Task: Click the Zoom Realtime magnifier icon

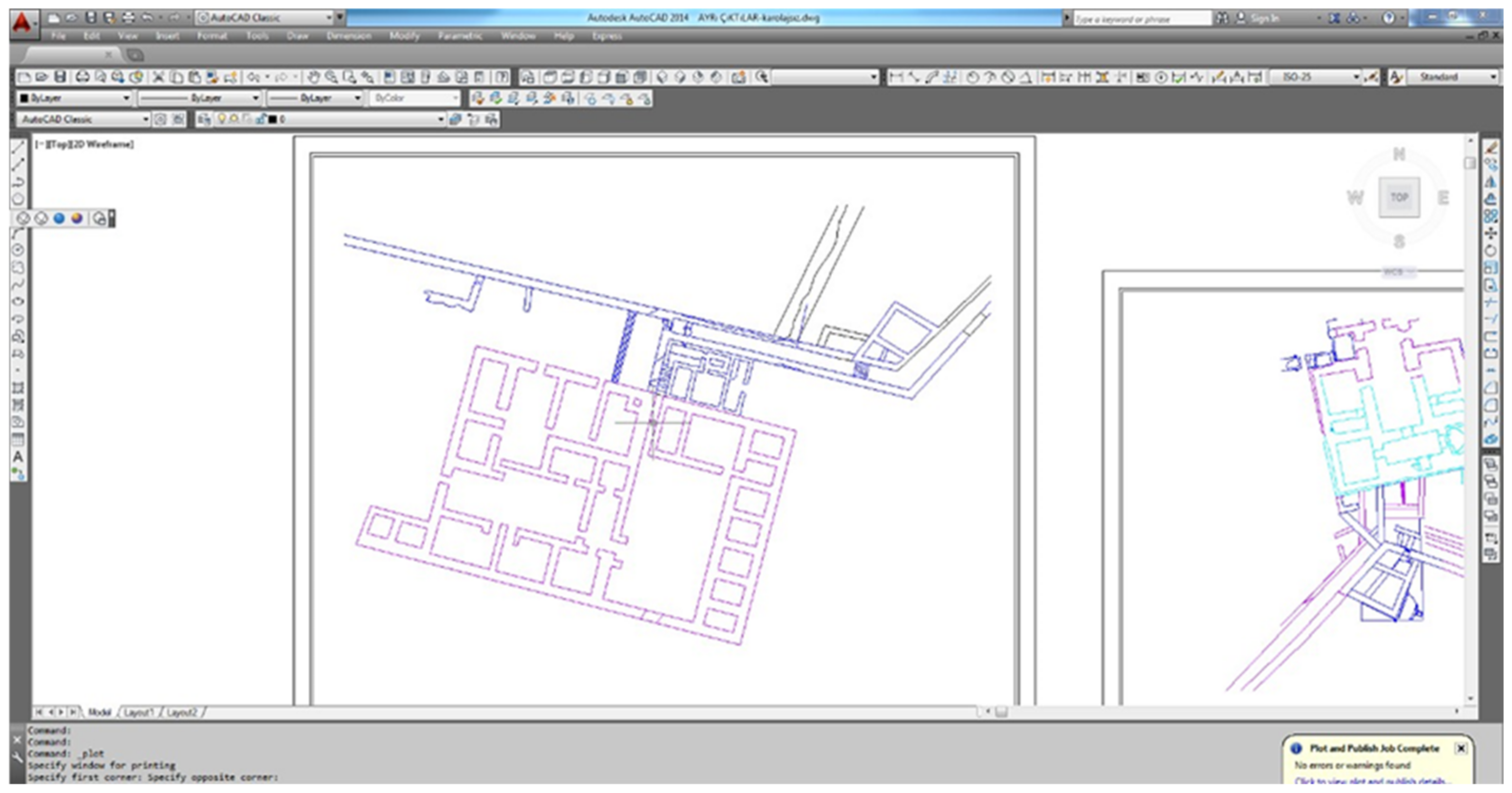Action: (x=332, y=77)
